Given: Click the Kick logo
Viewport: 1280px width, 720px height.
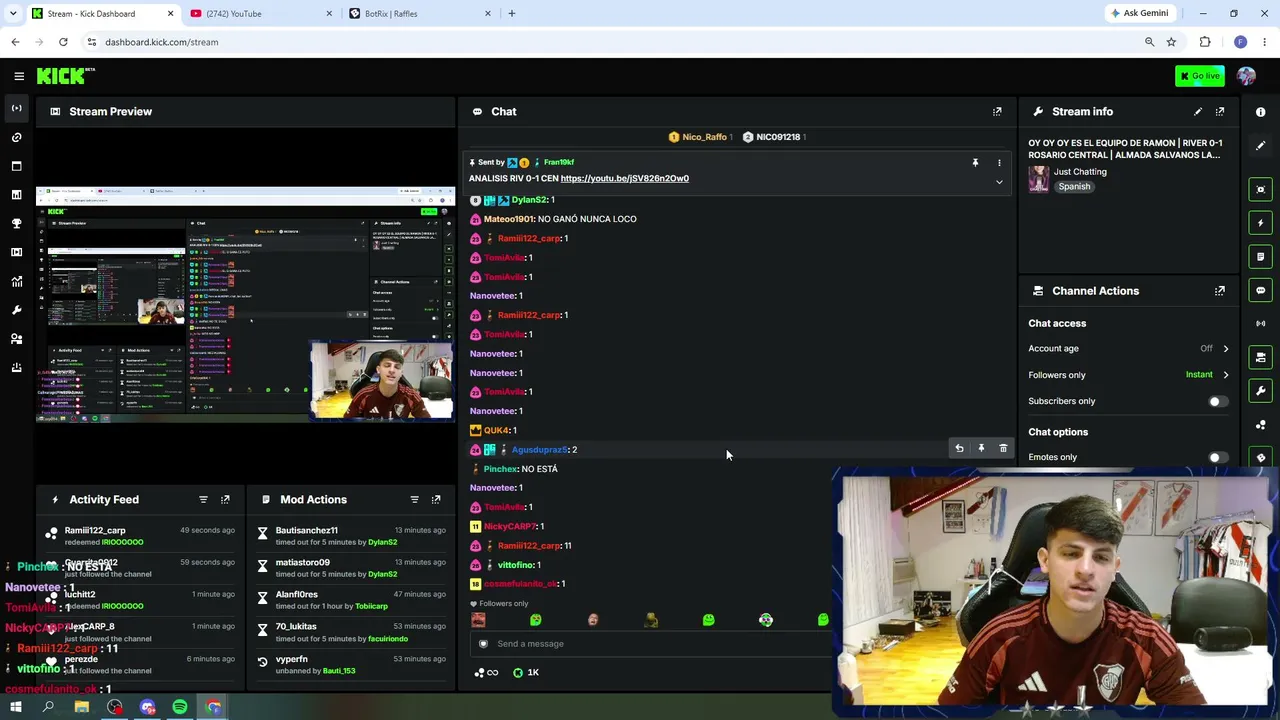Looking at the screenshot, I should (x=66, y=76).
